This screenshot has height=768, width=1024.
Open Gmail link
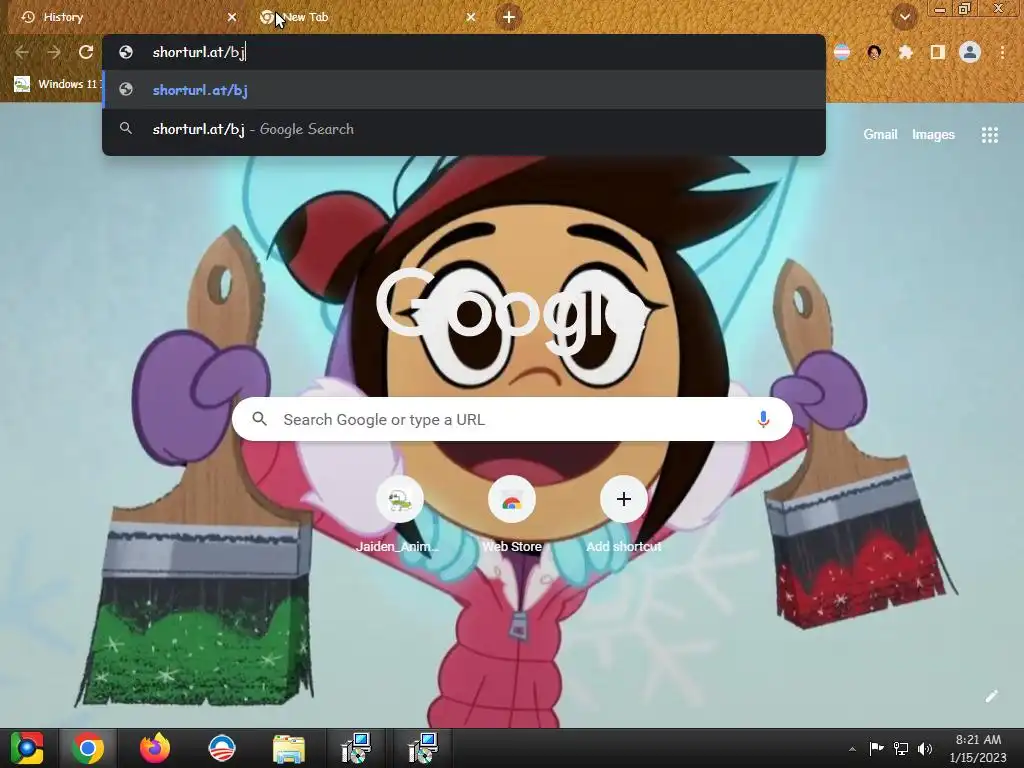coord(880,135)
